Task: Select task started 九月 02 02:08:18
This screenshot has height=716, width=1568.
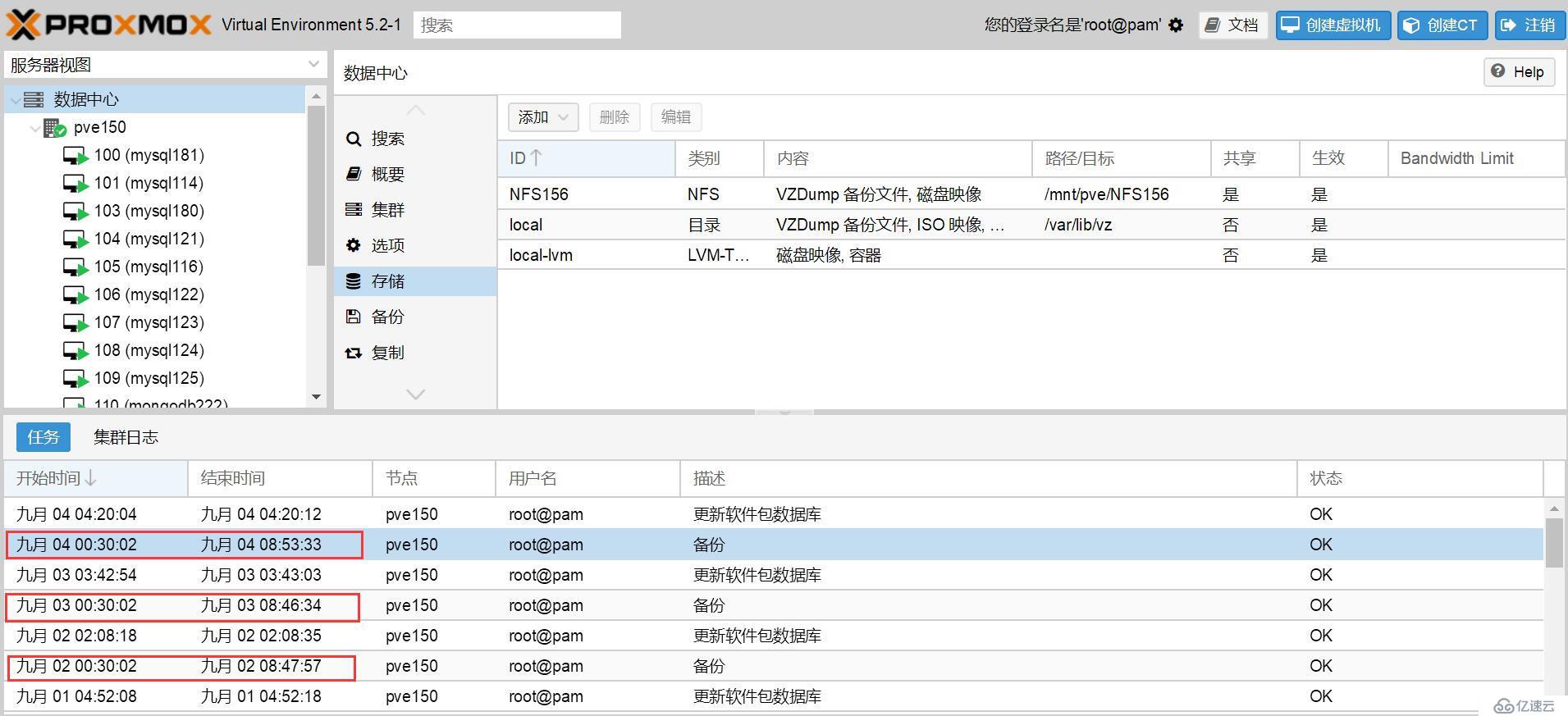Action: coord(774,636)
